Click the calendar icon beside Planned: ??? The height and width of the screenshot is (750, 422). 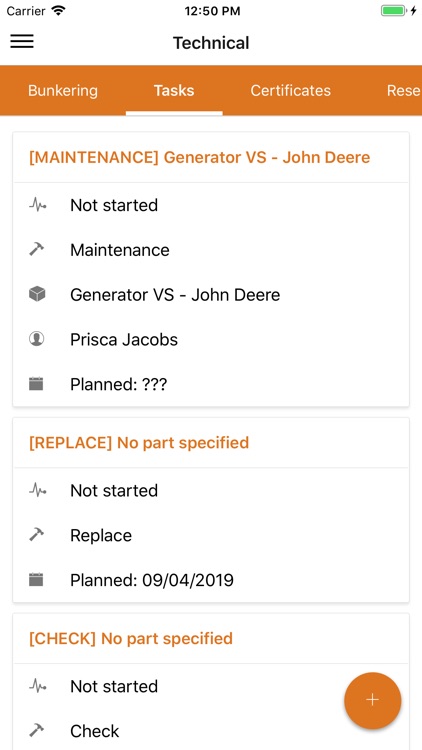pyautogui.click(x=36, y=384)
